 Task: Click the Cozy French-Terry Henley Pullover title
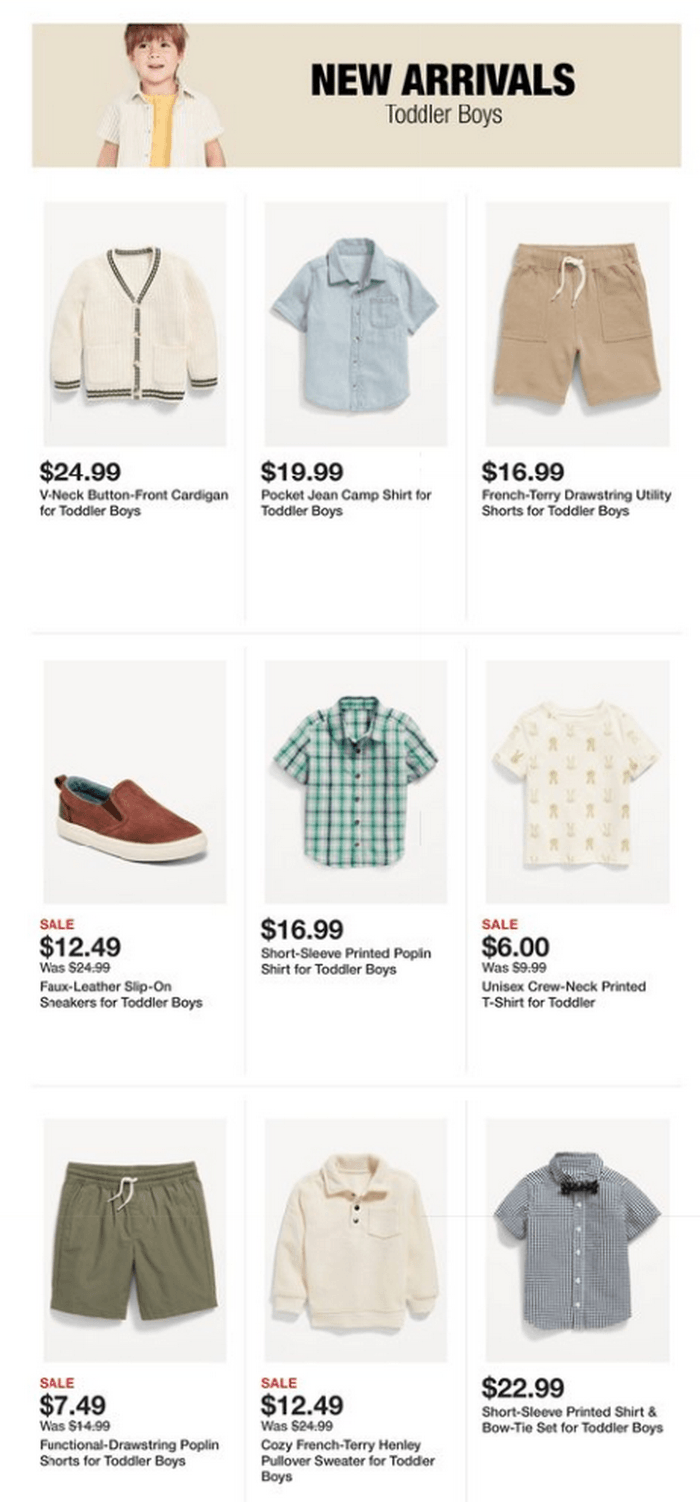point(348,1460)
